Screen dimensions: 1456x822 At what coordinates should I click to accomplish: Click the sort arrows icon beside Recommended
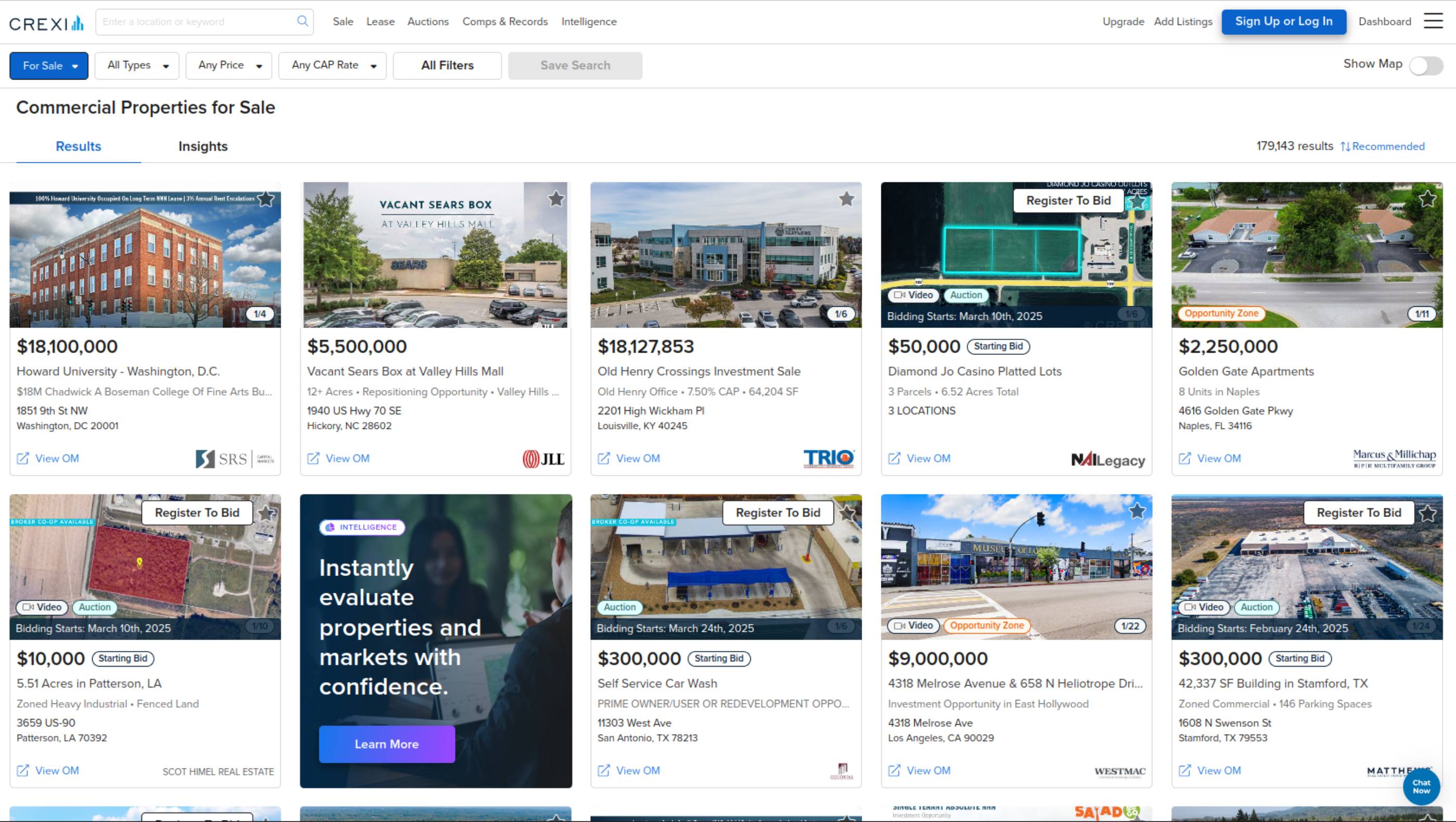pos(1345,146)
